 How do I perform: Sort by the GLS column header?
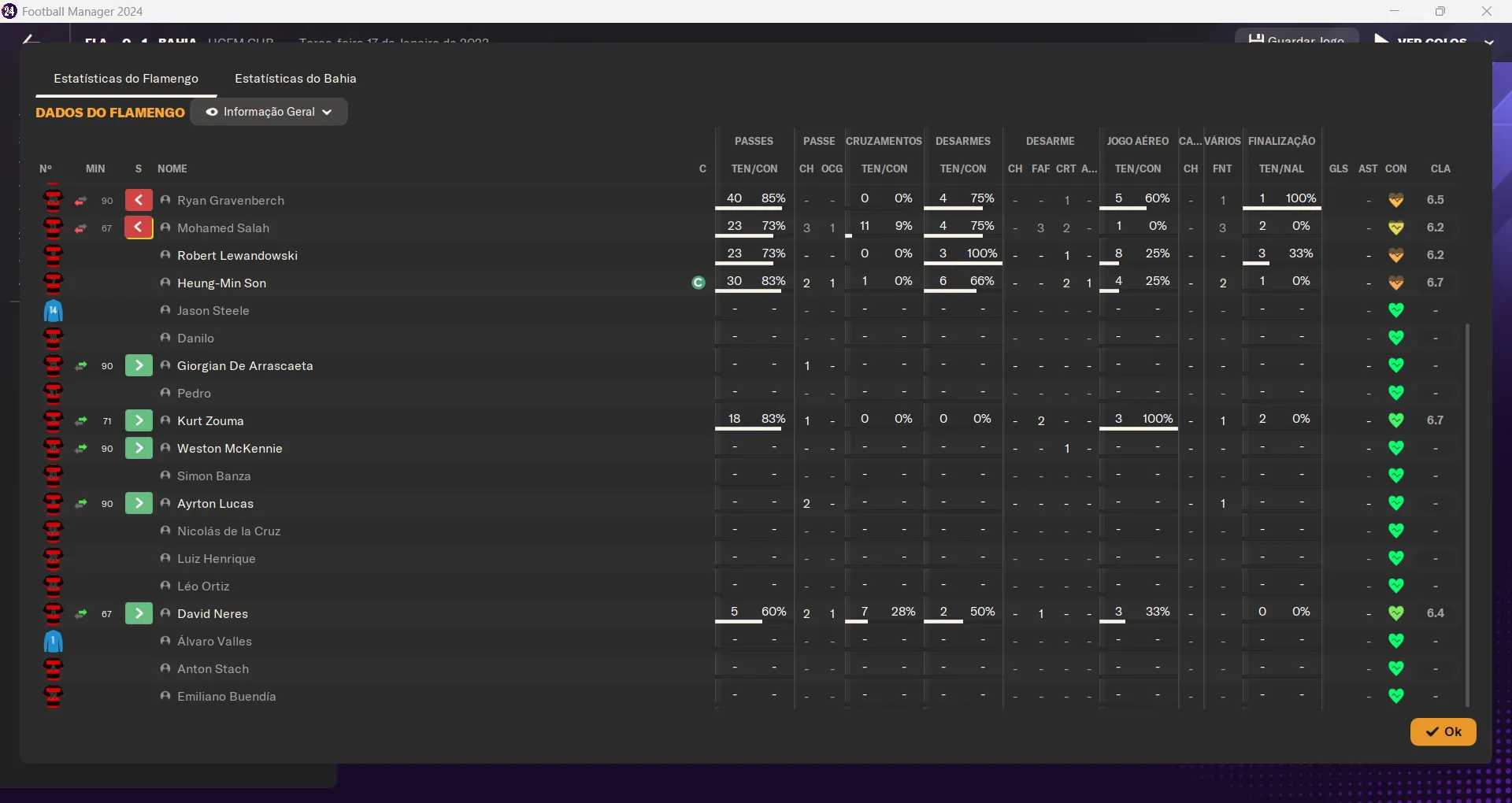(x=1339, y=168)
